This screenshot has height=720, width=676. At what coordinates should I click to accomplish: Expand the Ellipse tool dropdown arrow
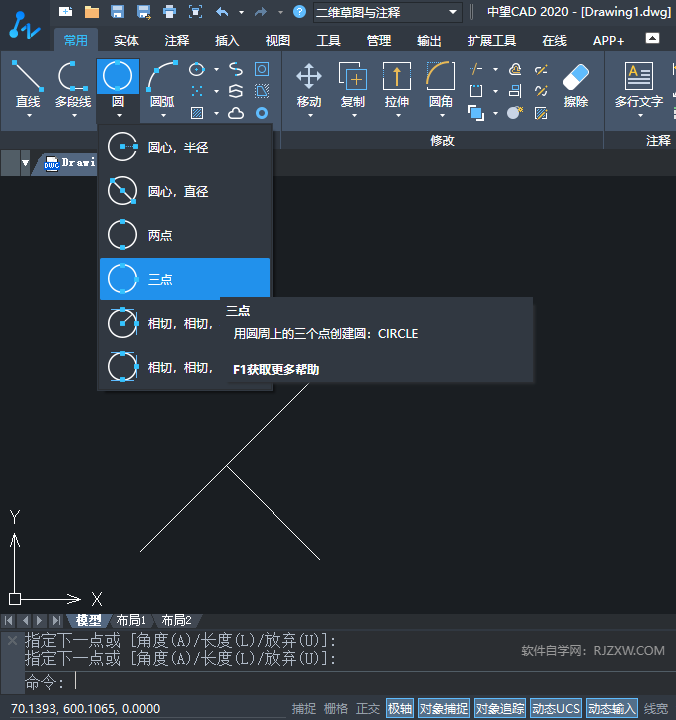[216, 70]
